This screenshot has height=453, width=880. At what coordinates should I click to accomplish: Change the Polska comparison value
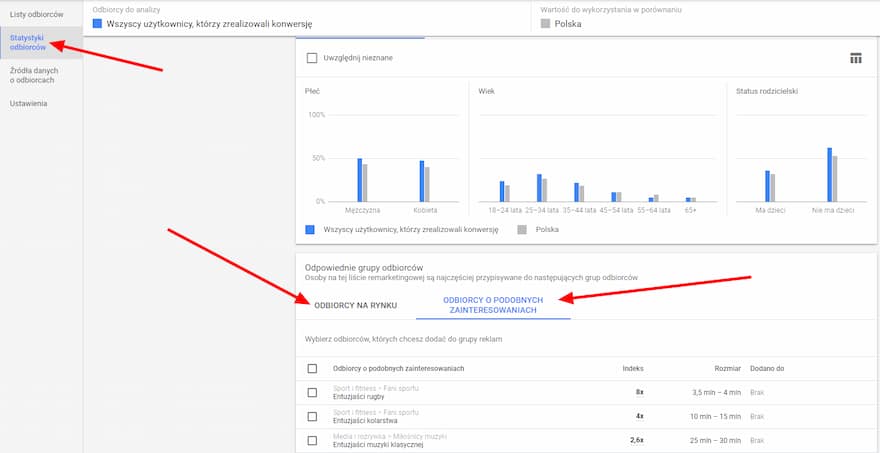(568, 24)
